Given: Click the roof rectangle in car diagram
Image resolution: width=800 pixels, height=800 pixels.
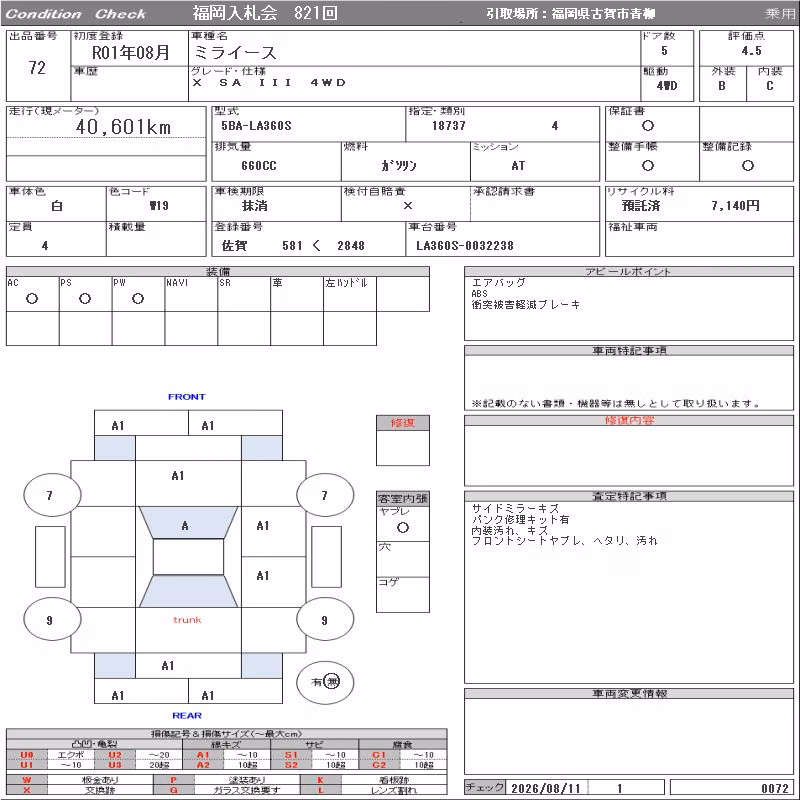Looking at the screenshot, I should coord(188,557).
